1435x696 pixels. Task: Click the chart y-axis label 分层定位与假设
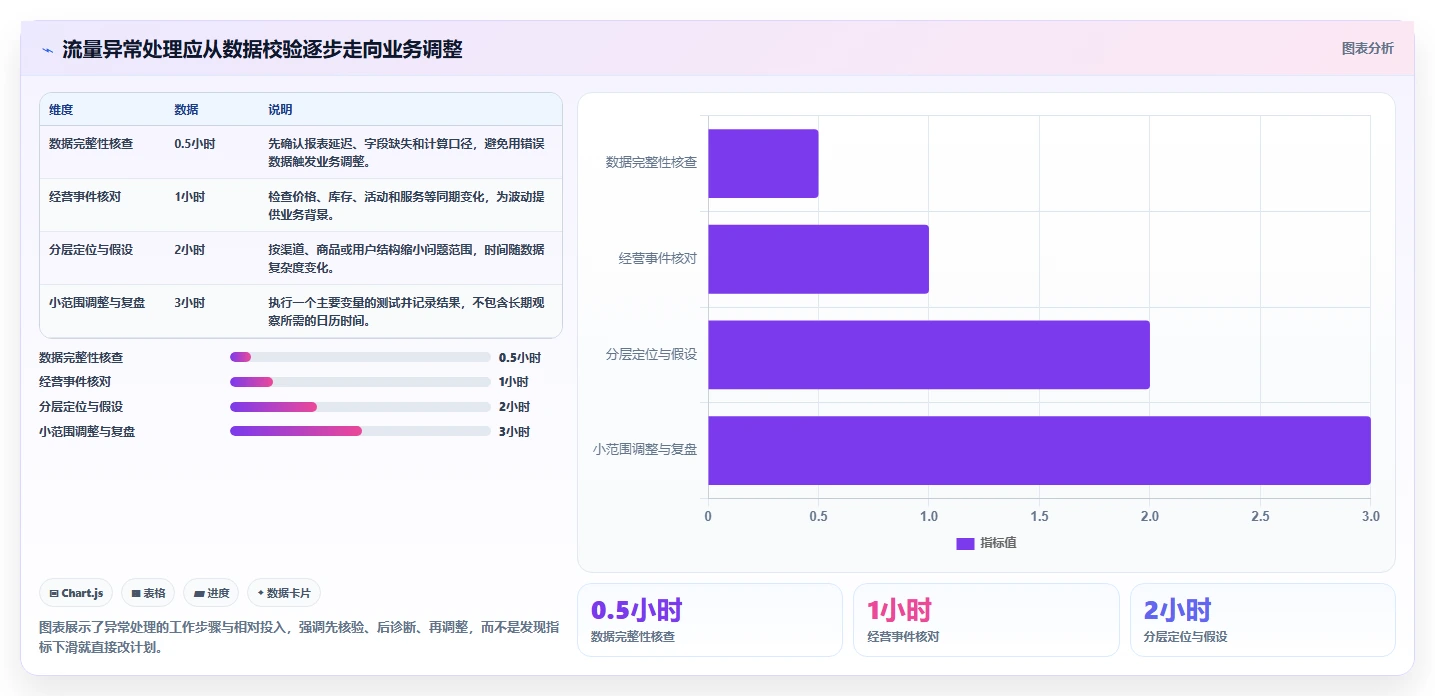651,354
